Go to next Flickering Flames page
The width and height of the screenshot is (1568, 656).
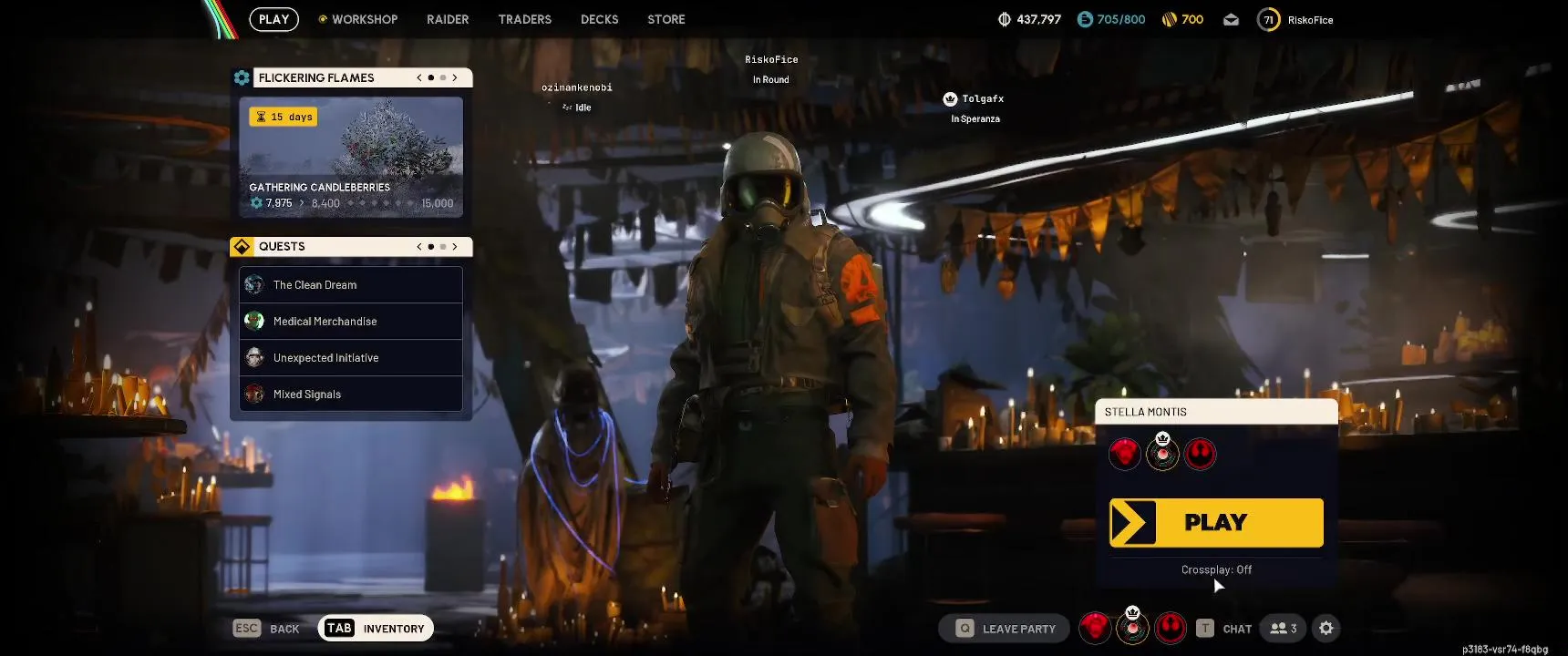tap(455, 77)
